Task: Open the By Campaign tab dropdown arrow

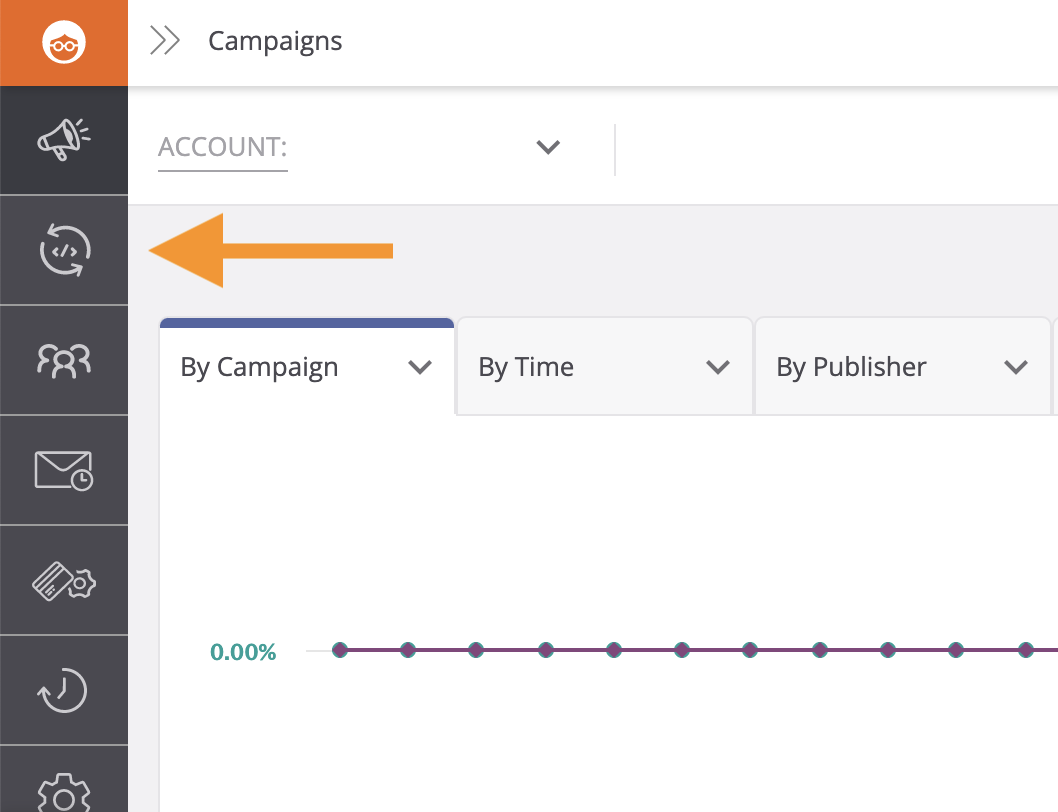Action: click(x=420, y=367)
